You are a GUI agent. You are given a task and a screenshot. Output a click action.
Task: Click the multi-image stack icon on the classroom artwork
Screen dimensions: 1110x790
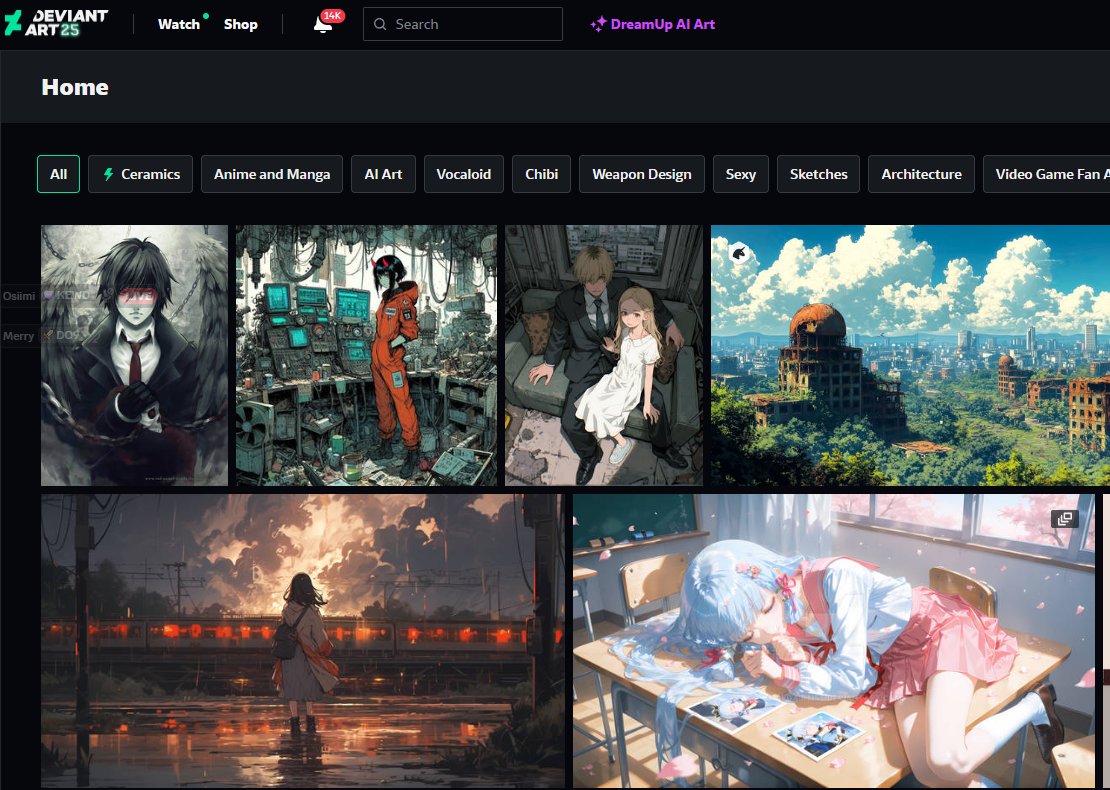click(1064, 519)
